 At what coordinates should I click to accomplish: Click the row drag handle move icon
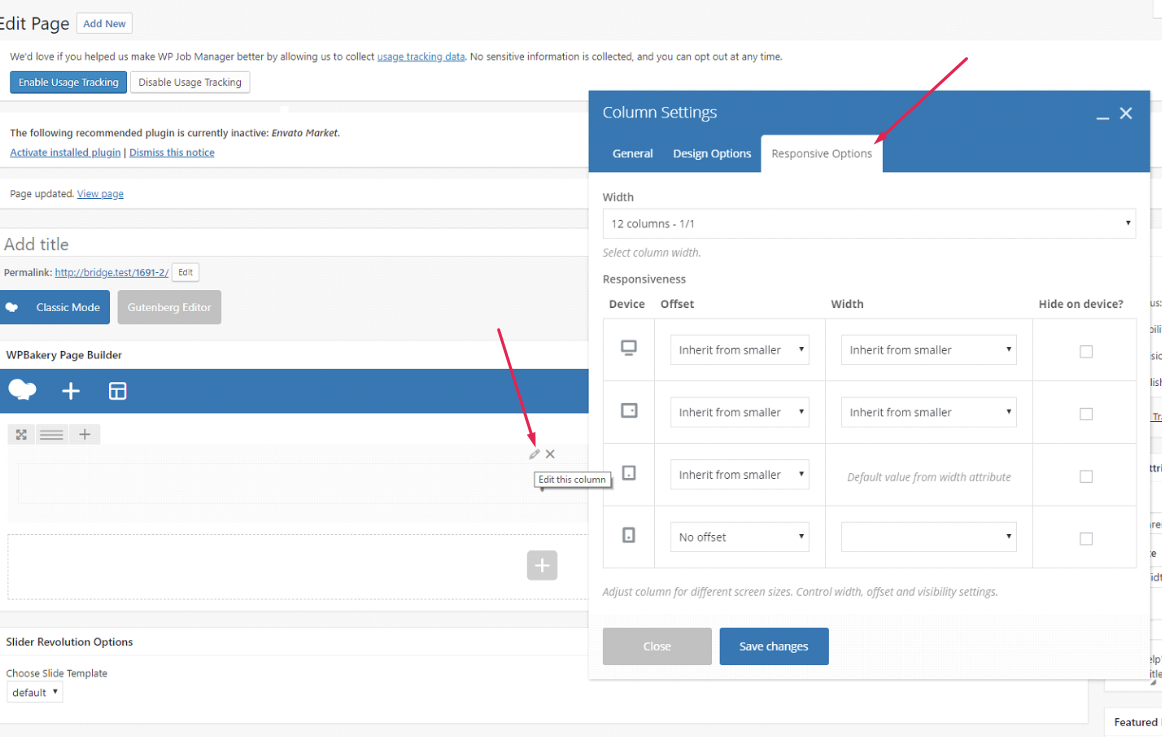21,434
